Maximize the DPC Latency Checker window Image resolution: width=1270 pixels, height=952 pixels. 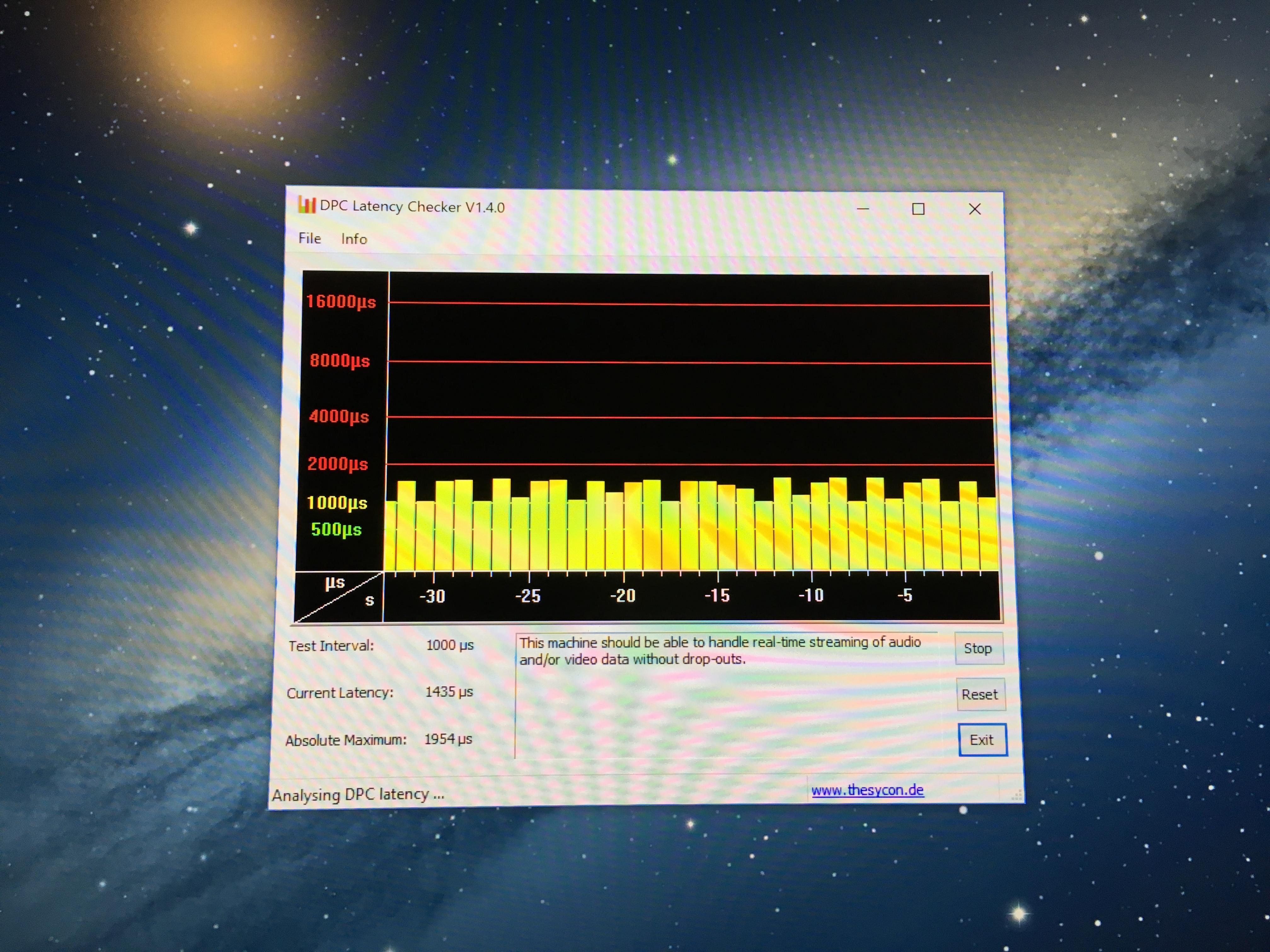point(918,209)
